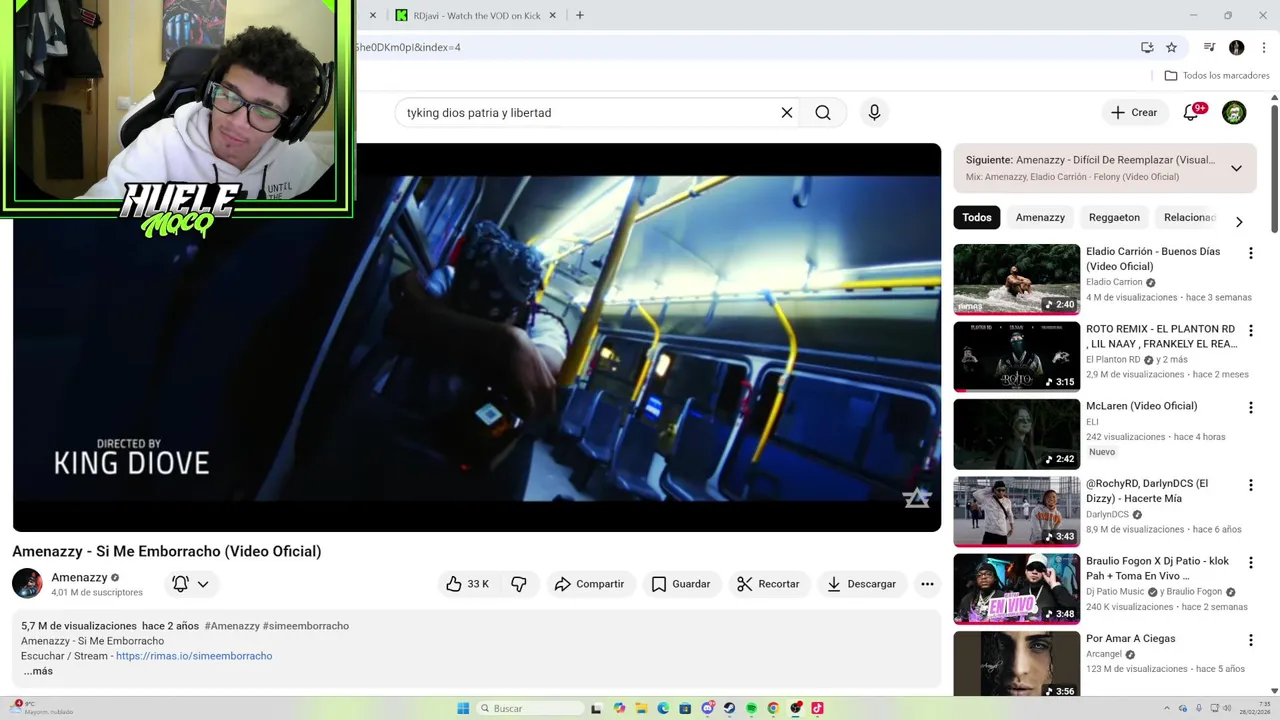Viewport: 1280px width, 720px height.
Task: Open Discord from the taskbar
Action: click(x=708, y=708)
